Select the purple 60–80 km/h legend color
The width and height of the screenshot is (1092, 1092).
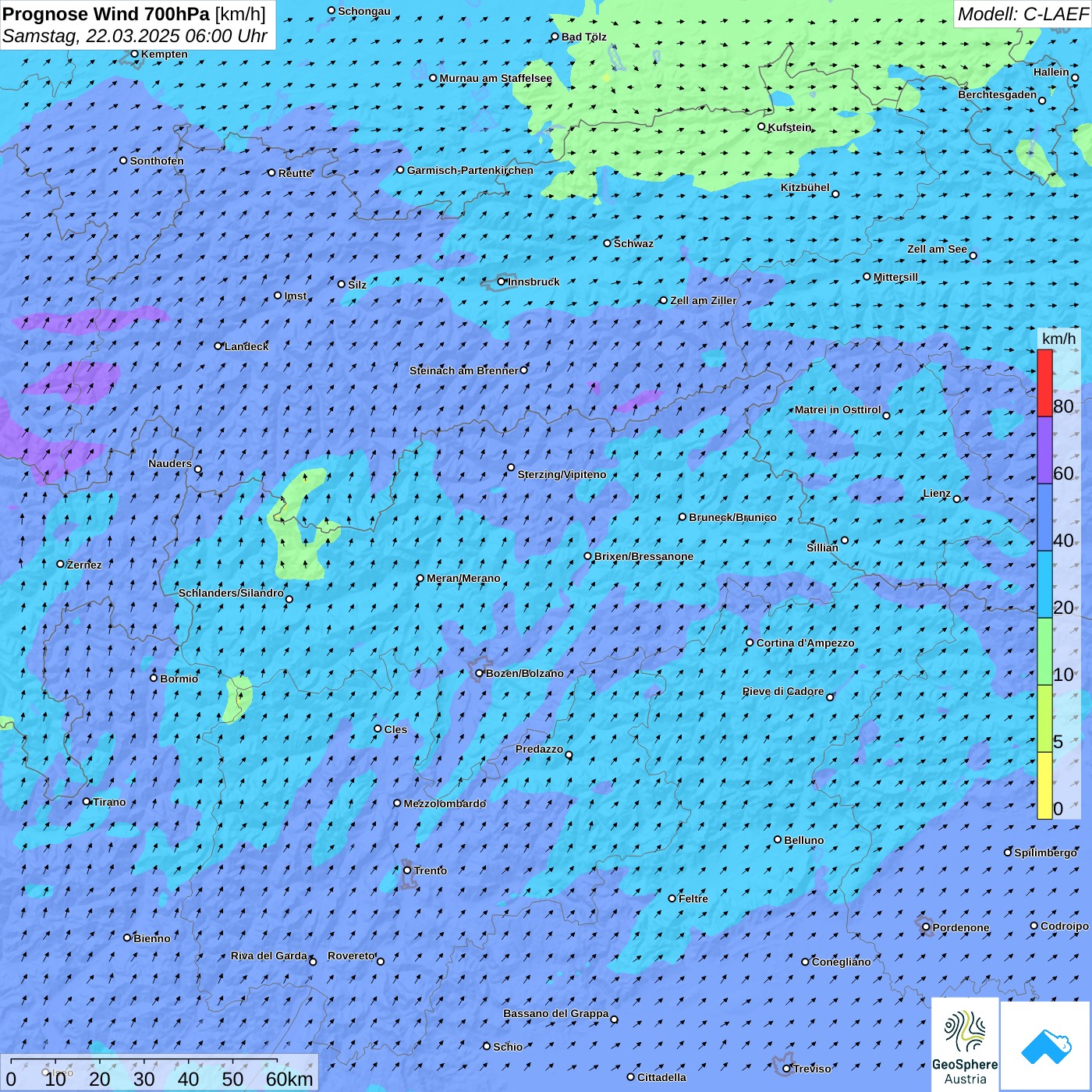[x=1044, y=450]
